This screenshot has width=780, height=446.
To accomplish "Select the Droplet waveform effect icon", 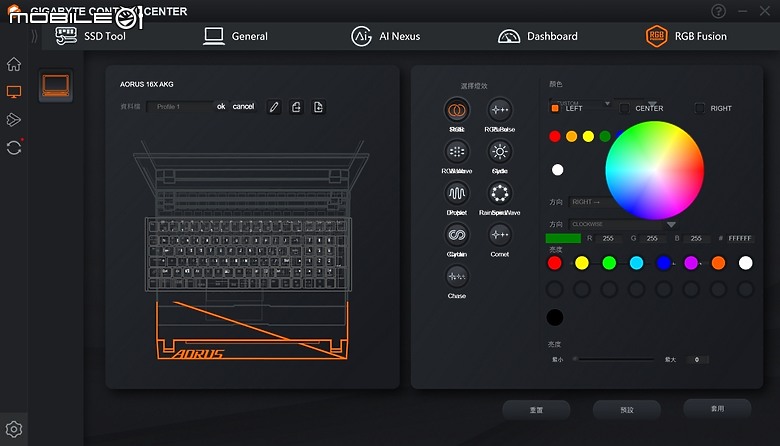I will click(x=457, y=193).
